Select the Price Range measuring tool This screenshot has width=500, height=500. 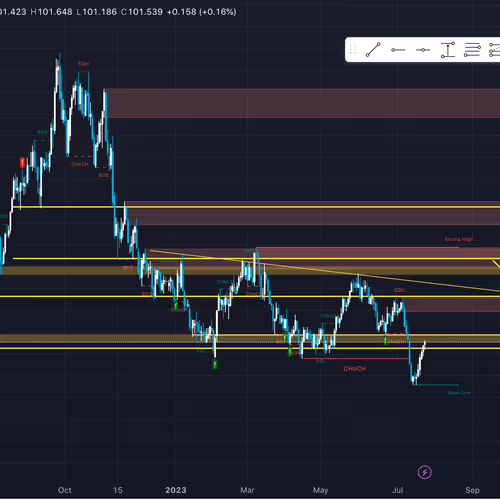point(448,50)
